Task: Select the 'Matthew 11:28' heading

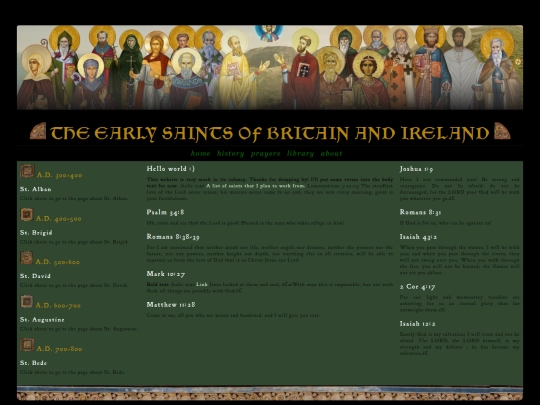Action: click(171, 305)
